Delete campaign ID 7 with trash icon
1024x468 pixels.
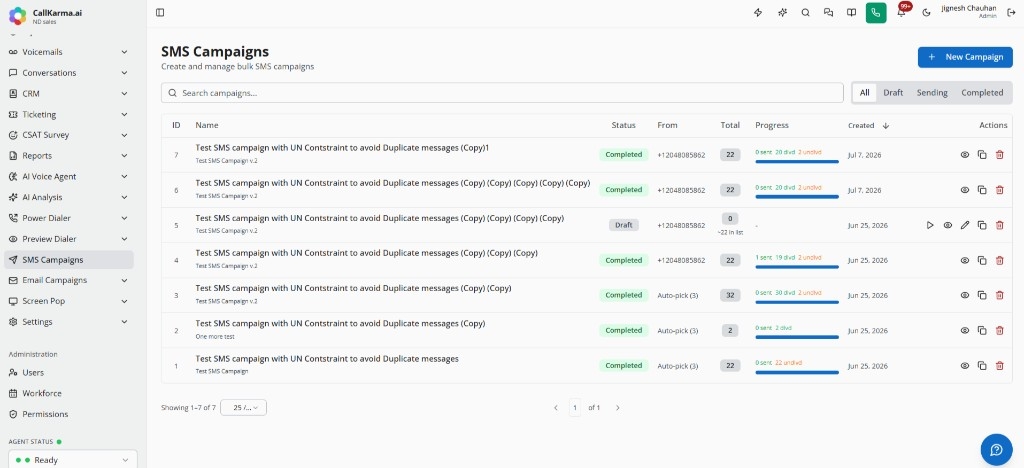click(x=999, y=155)
